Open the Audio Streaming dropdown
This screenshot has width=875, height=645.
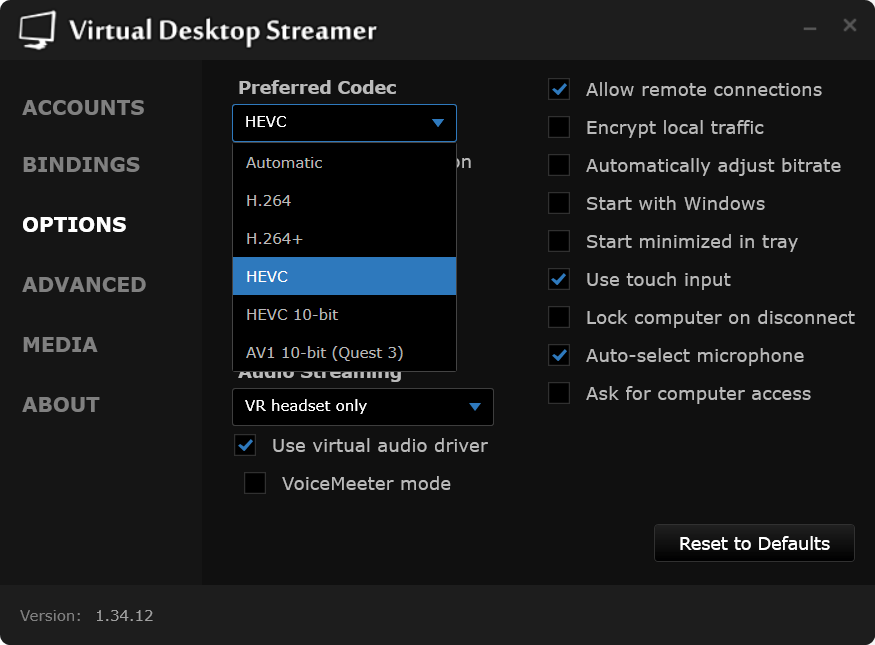point(363,407)
